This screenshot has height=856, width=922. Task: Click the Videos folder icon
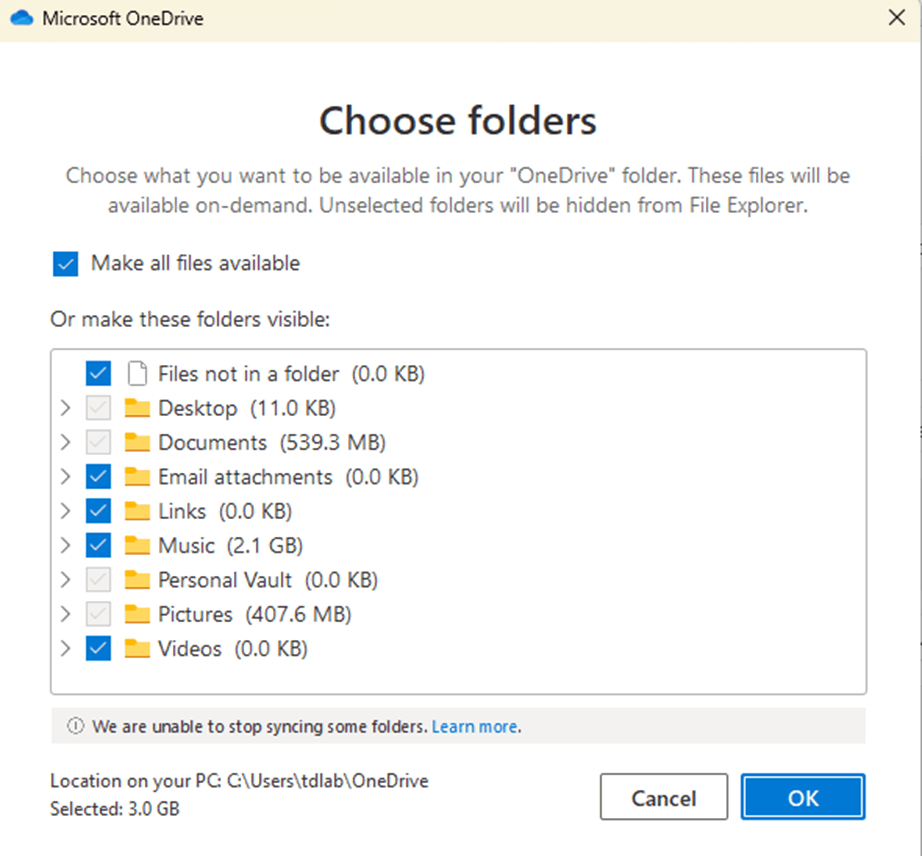click(137, 648)
